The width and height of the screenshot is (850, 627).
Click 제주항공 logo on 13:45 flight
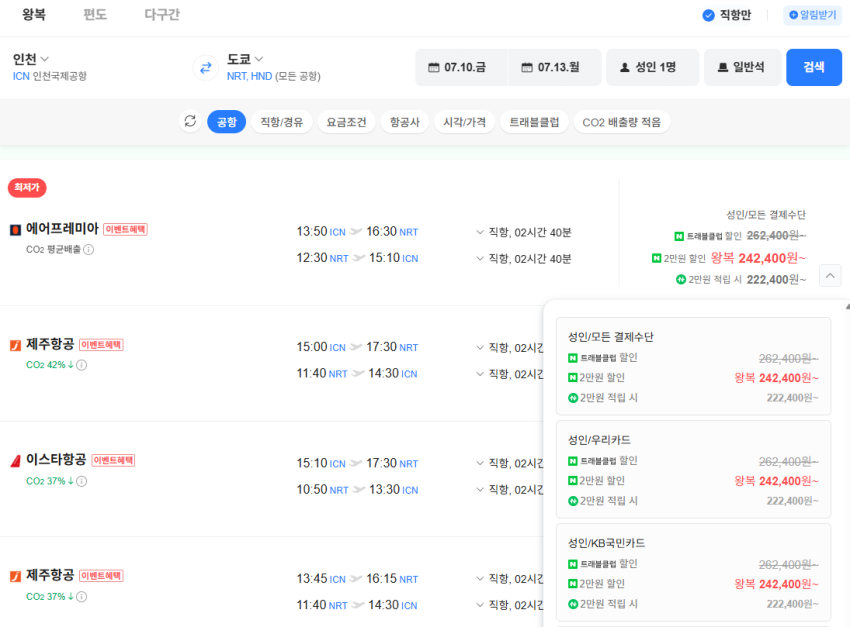[x=16, y=576]
